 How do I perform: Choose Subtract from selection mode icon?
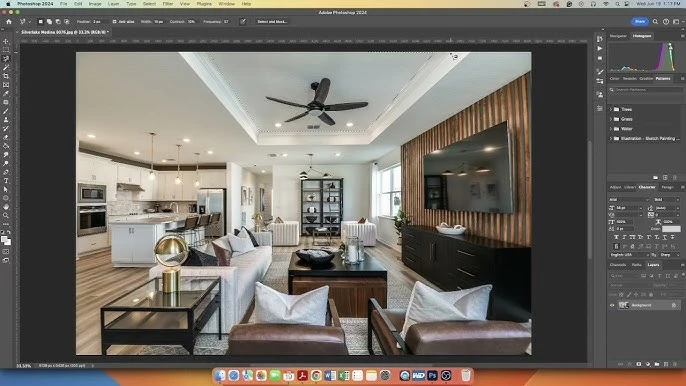58,21
